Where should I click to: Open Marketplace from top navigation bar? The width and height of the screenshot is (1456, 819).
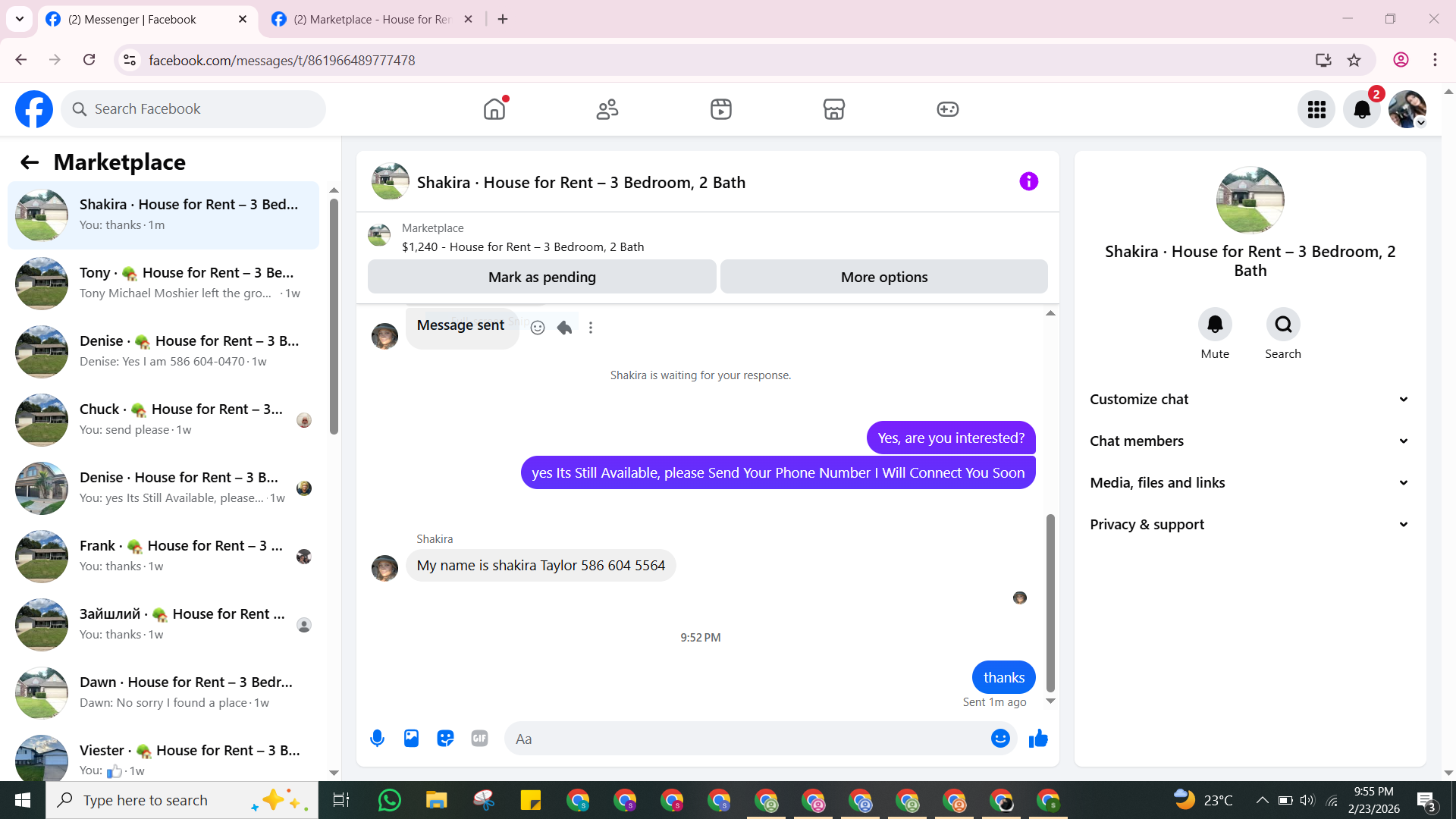click(x=833, y=109)
